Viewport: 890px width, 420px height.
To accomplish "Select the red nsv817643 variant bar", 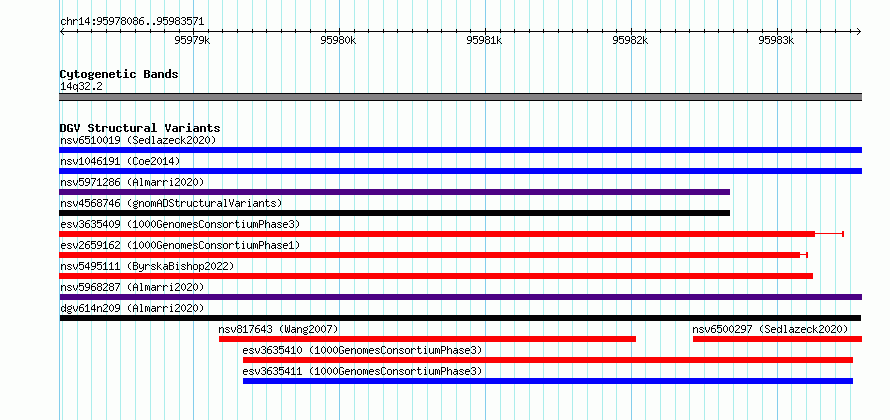I will (x=427, y=339).
